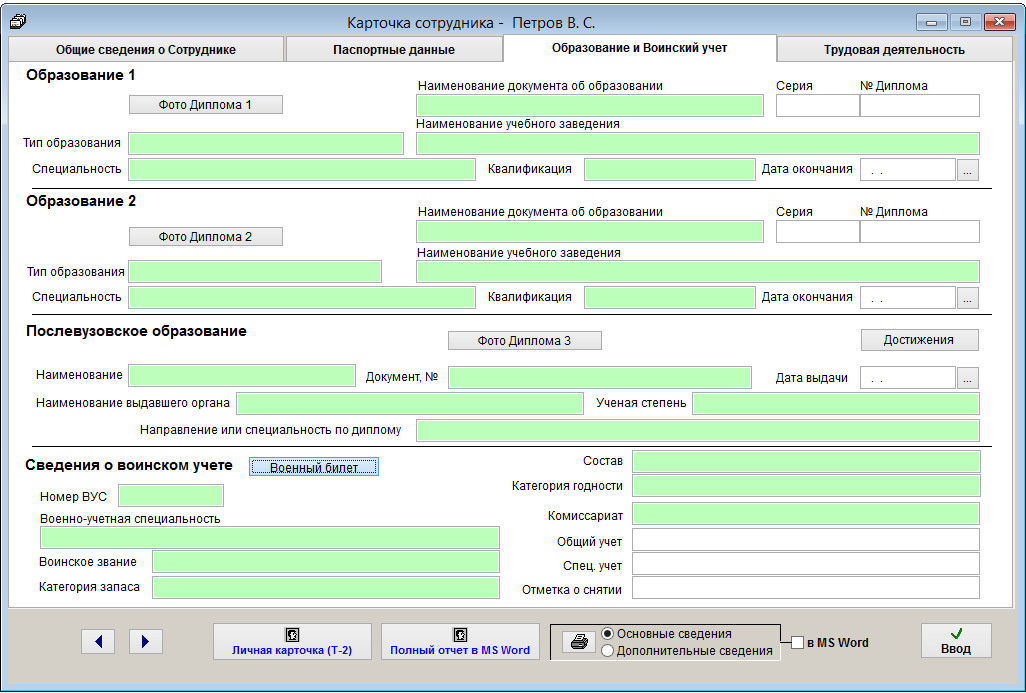The image size is (1026, 693).
Task: Click the application icon in the title bar
Action: coord(18,22)
